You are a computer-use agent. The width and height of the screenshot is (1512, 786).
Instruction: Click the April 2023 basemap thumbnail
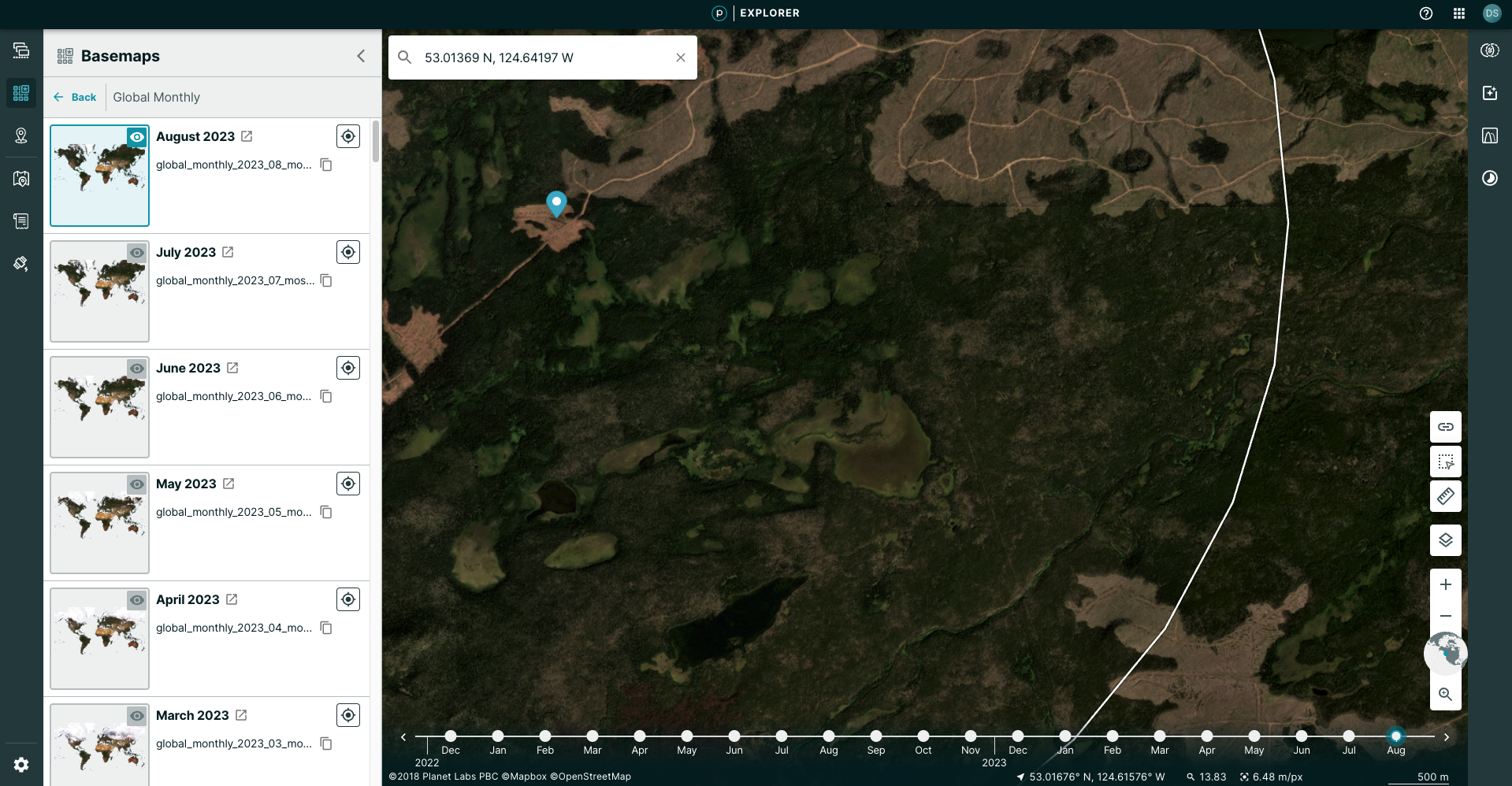[99, 639]
